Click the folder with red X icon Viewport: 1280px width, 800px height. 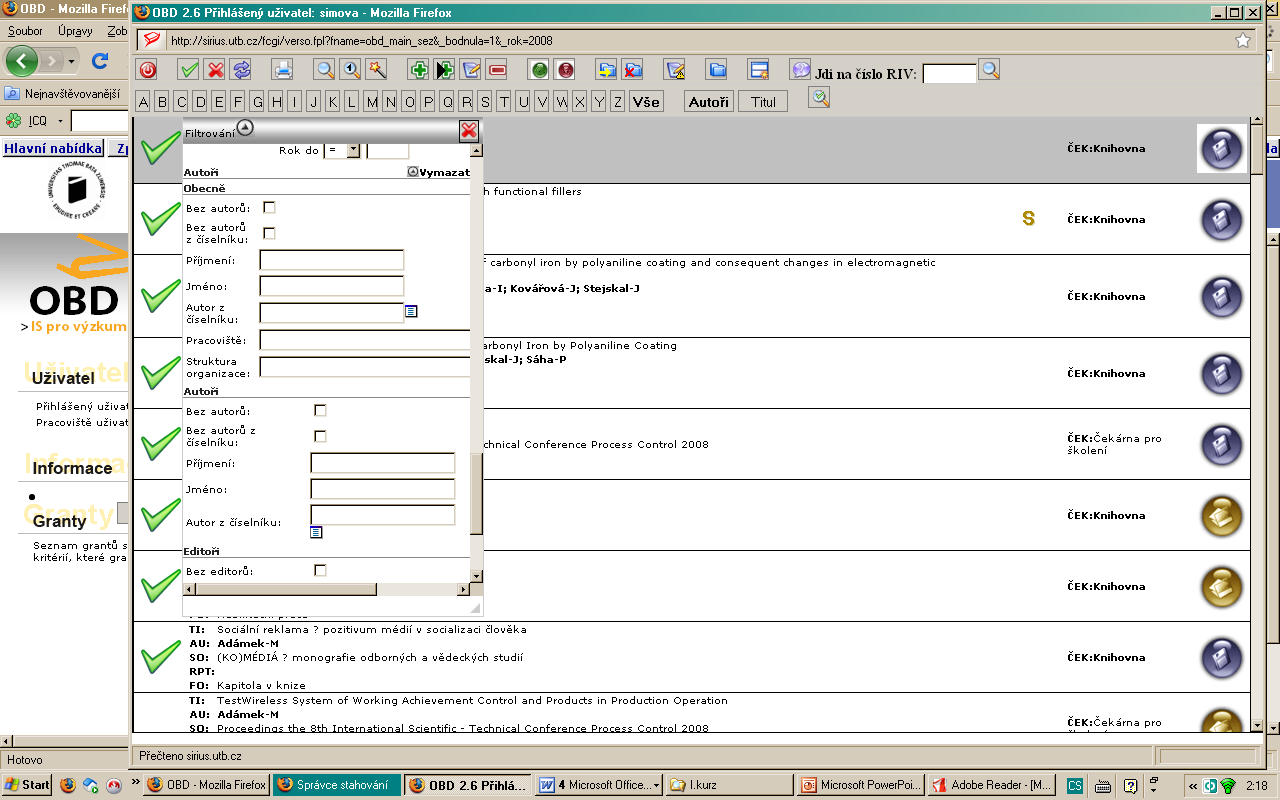[633, 70]
